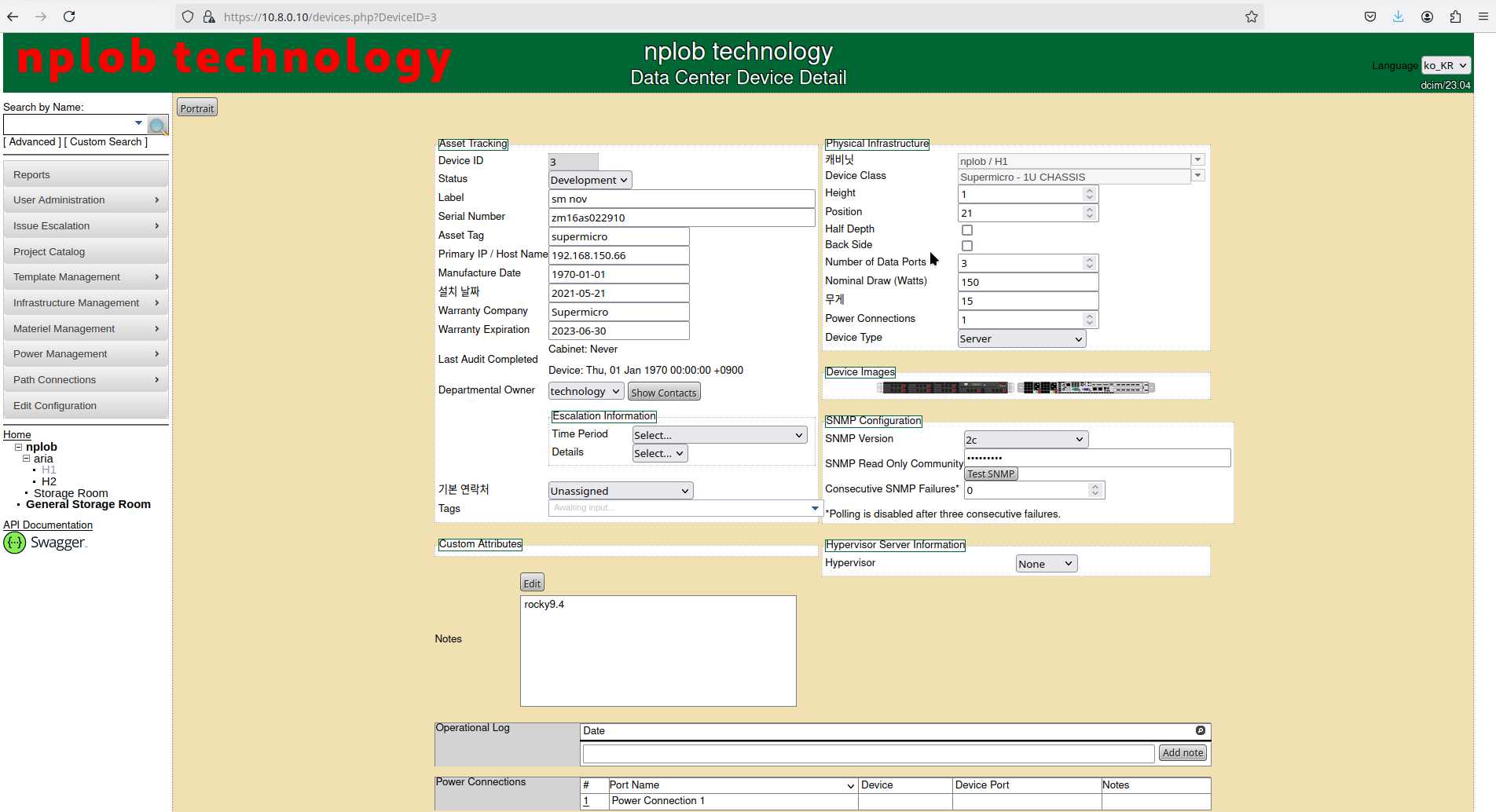
Task: Click the Serial Number input field
Action: [681, 218]
